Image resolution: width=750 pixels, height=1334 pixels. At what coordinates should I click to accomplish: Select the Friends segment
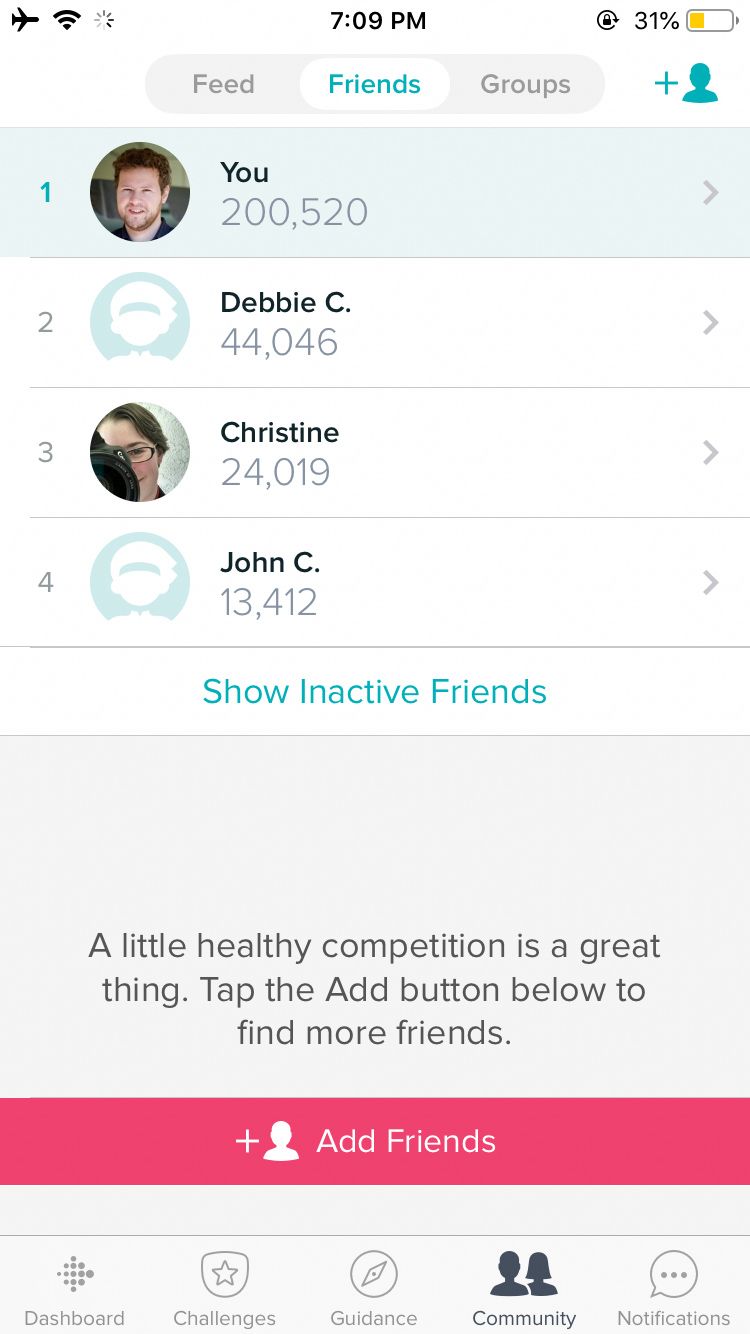click(374, 84)
